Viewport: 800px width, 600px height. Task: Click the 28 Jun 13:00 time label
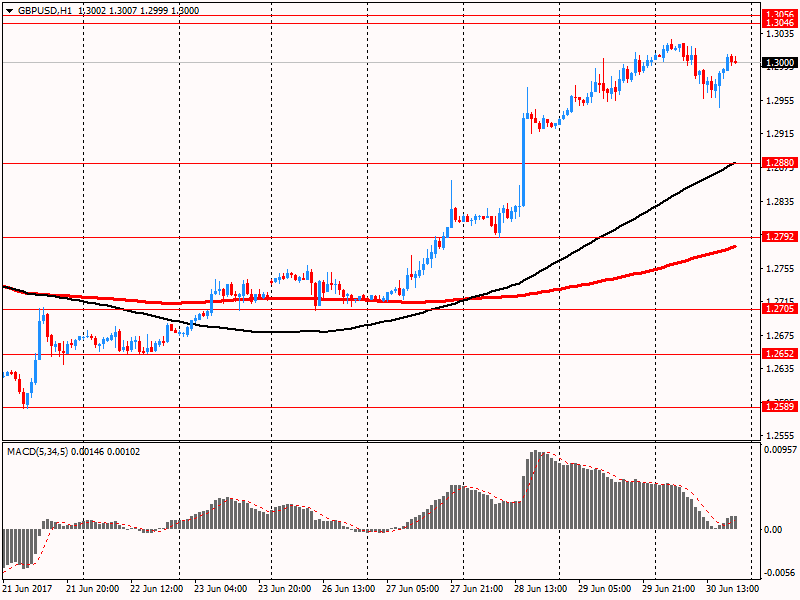coord(540,588)
